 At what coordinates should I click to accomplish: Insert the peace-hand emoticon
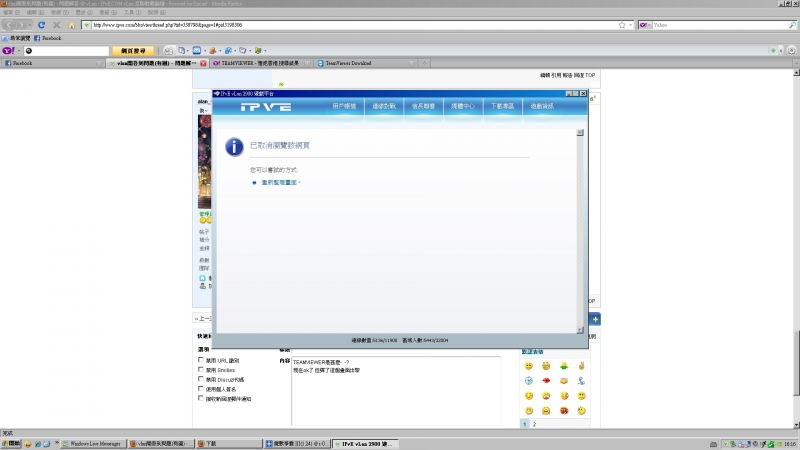(x=581, y=366)
